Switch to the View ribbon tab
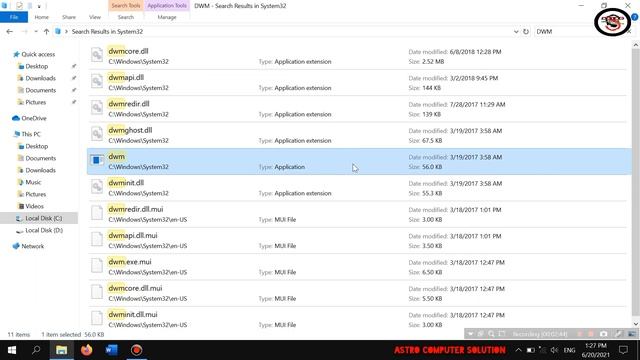The height and width of the screenshot is (360, 640). coord(95,17)
